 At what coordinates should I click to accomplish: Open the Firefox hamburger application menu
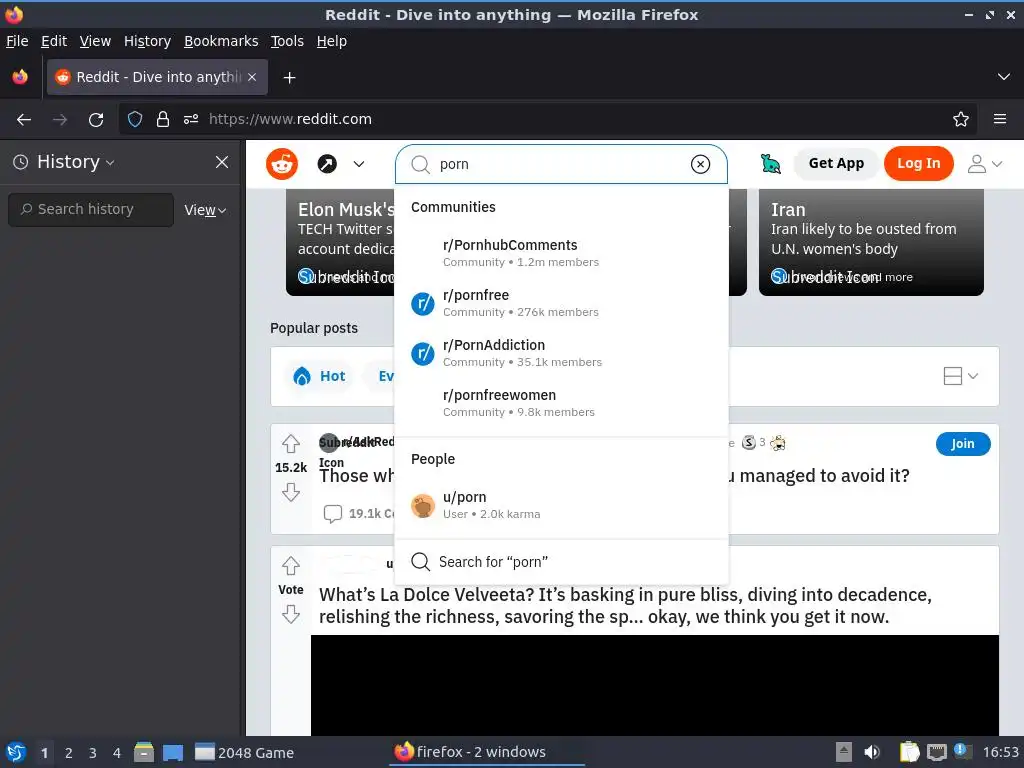(x=1000, y=120)
